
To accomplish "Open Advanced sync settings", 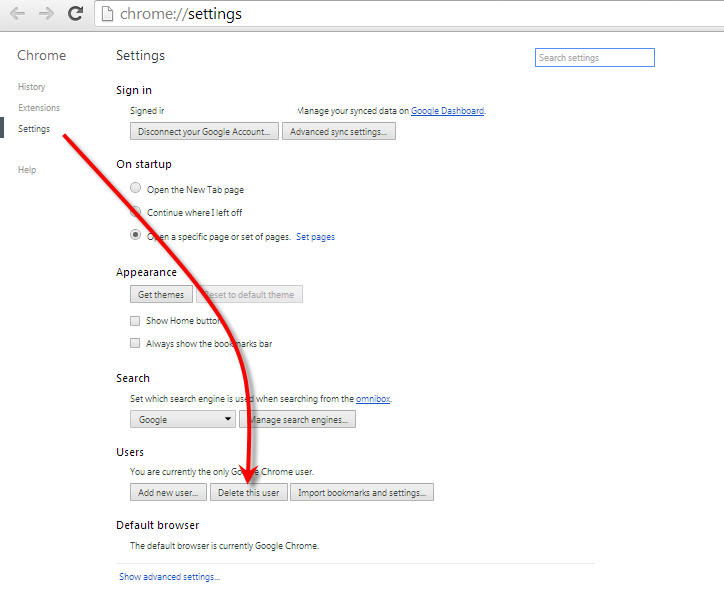I will tap(339, 132).
